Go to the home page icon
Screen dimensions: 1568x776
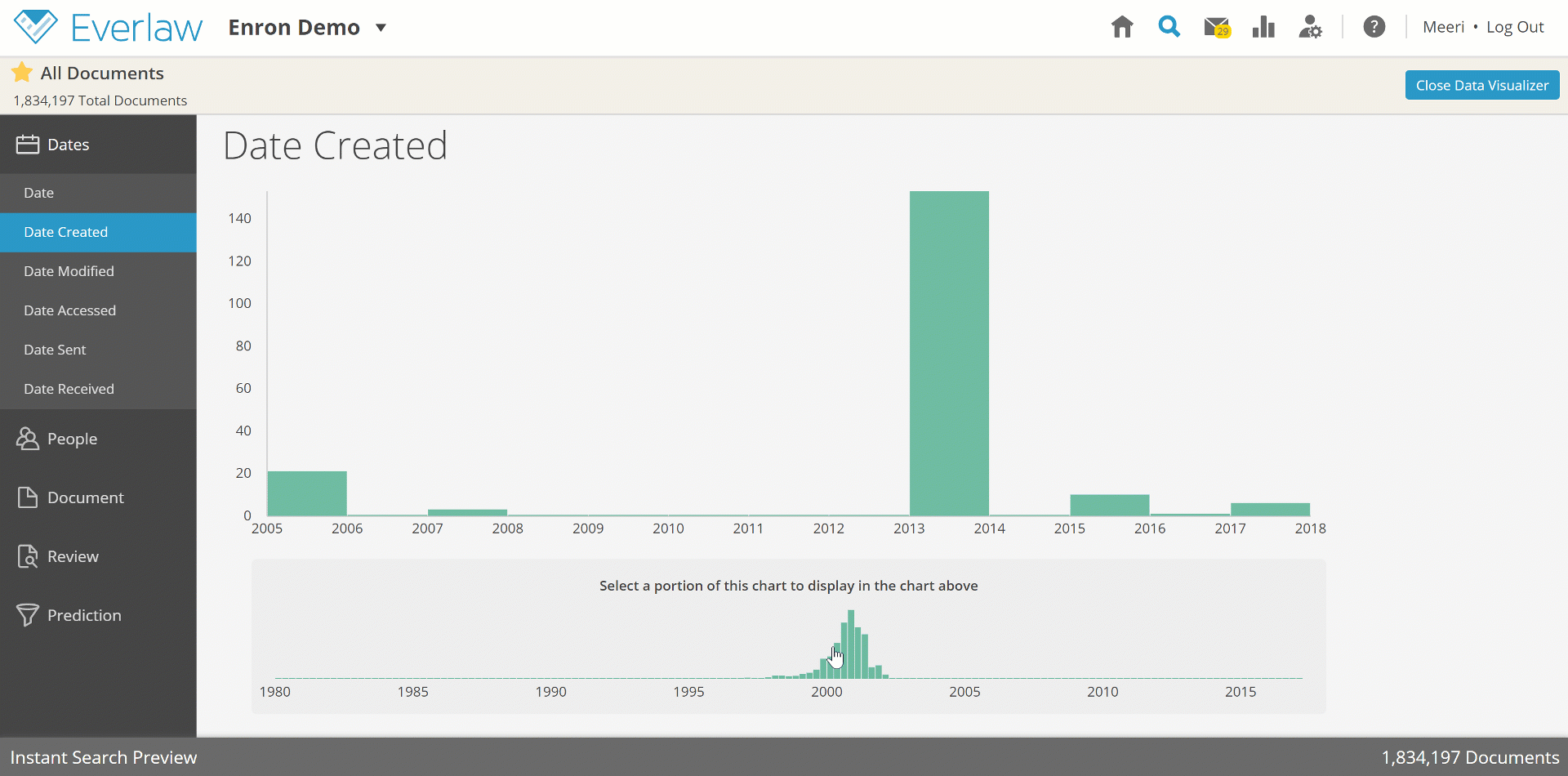pos(1122,27)
